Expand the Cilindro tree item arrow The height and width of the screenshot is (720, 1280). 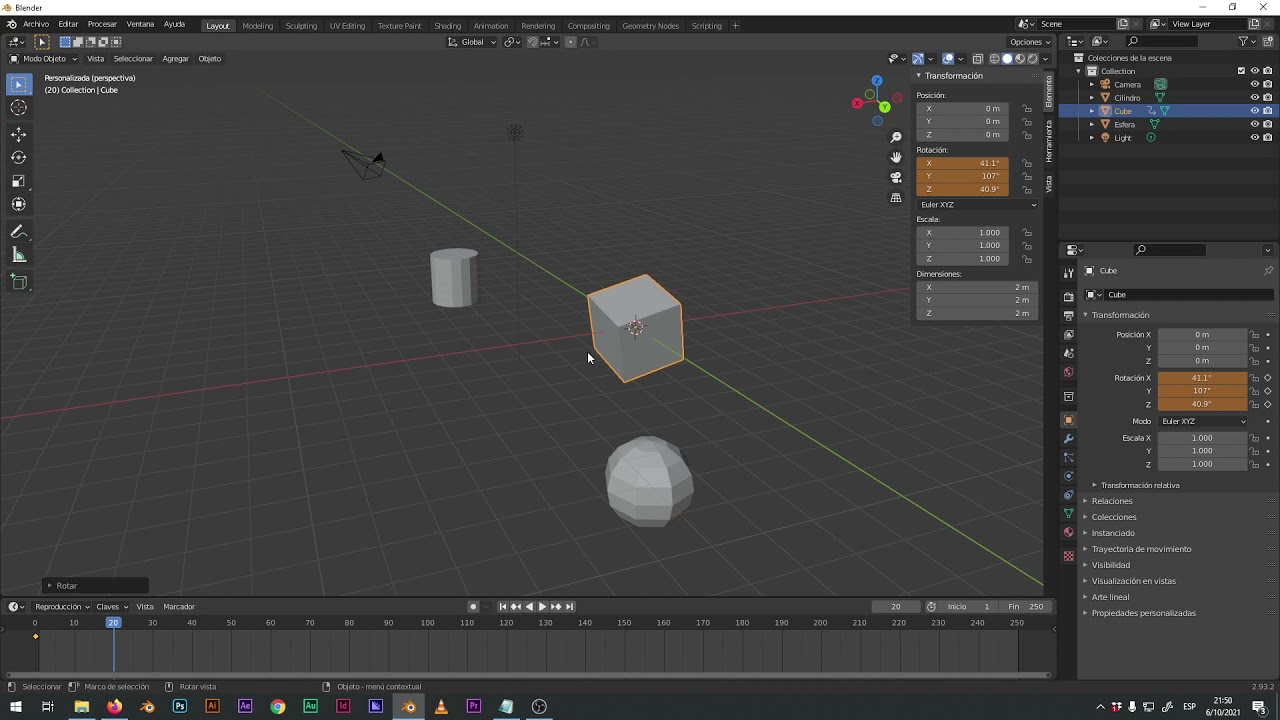tap(1092, 98)
